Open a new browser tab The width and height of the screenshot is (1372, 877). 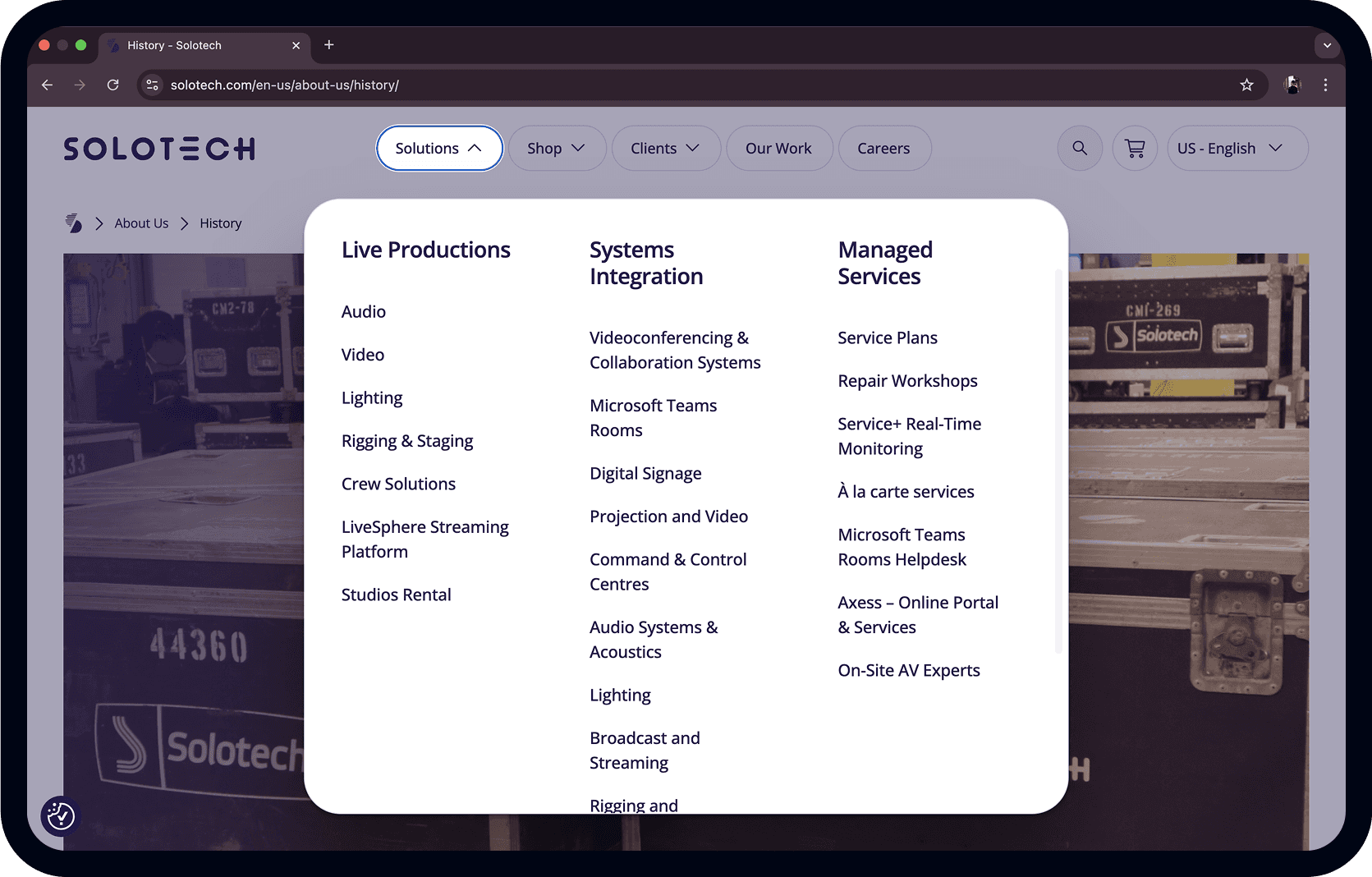(329, 45)
